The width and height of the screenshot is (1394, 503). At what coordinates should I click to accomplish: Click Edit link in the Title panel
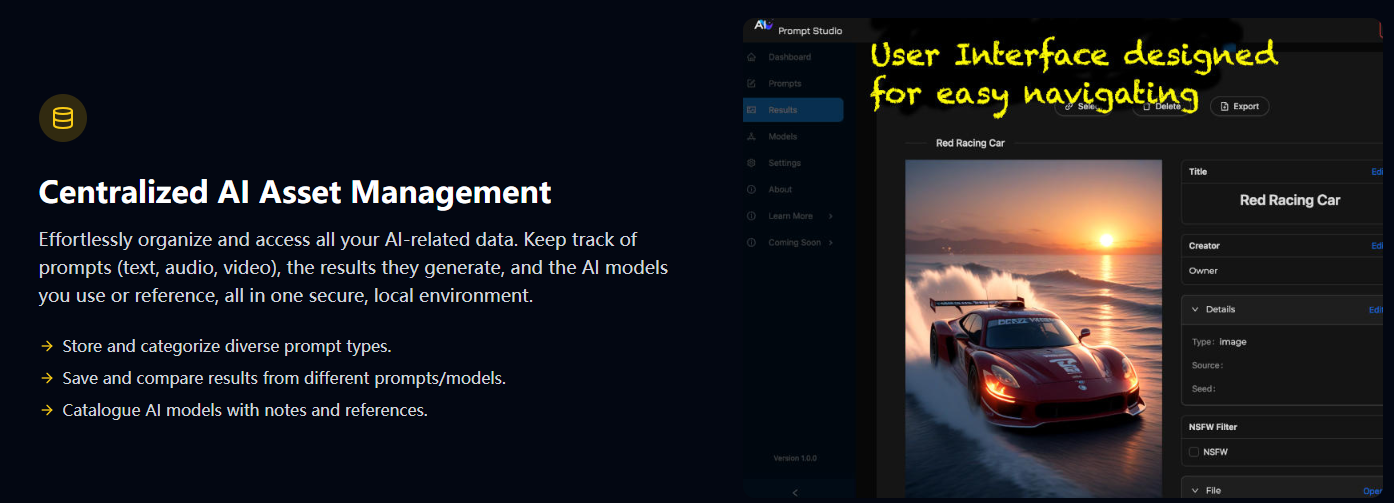1377,172
